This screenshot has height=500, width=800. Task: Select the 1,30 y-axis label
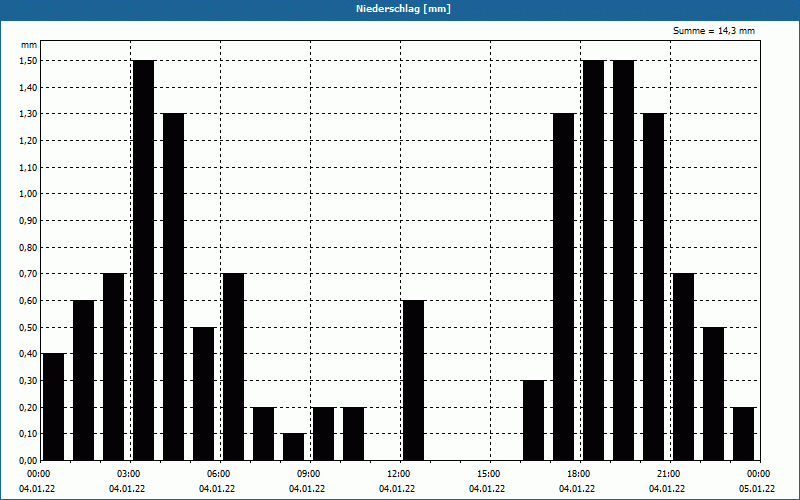pyautogui.click(x=26, y=114)
